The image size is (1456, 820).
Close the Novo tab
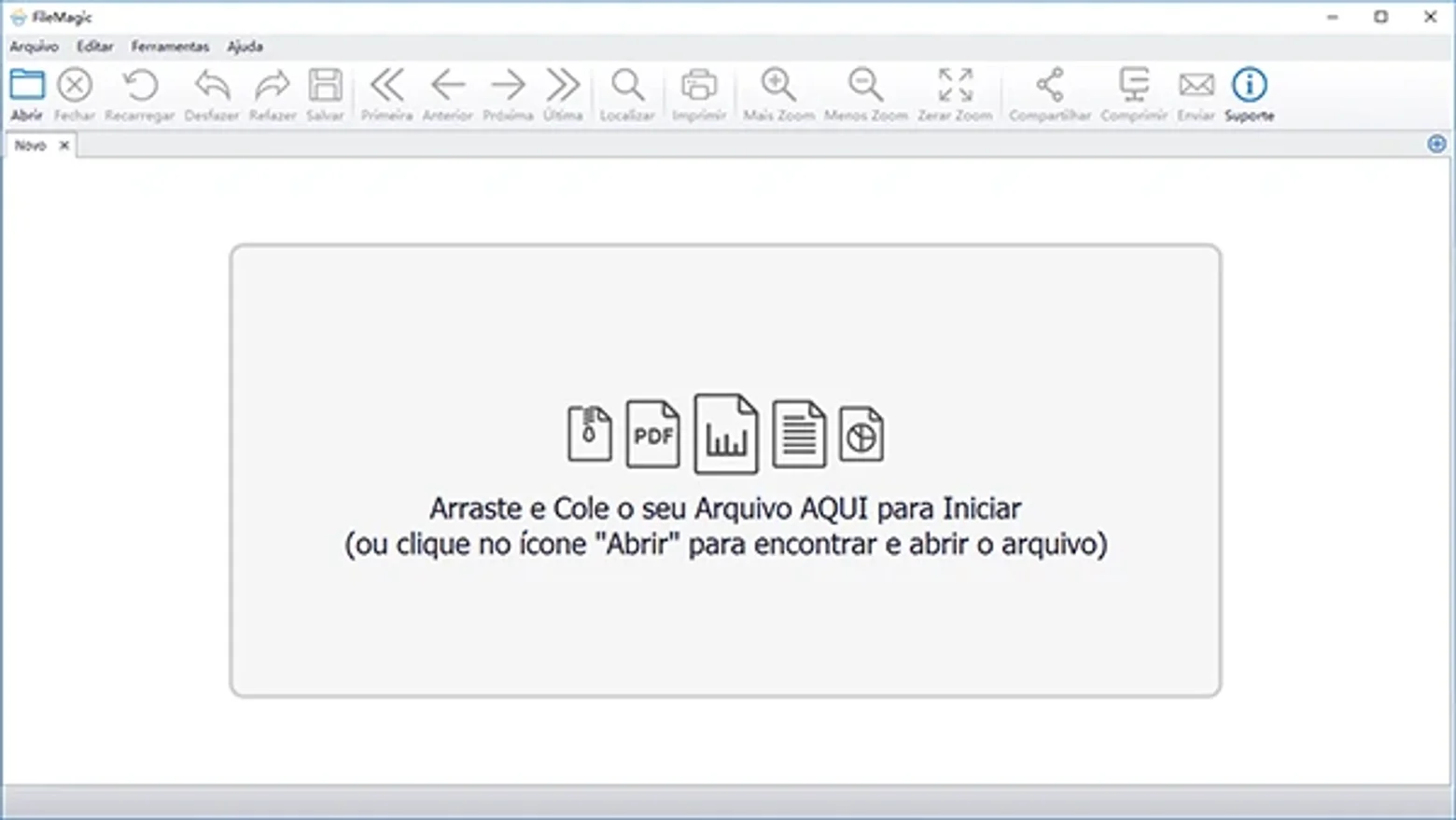[x=64, y=146]
